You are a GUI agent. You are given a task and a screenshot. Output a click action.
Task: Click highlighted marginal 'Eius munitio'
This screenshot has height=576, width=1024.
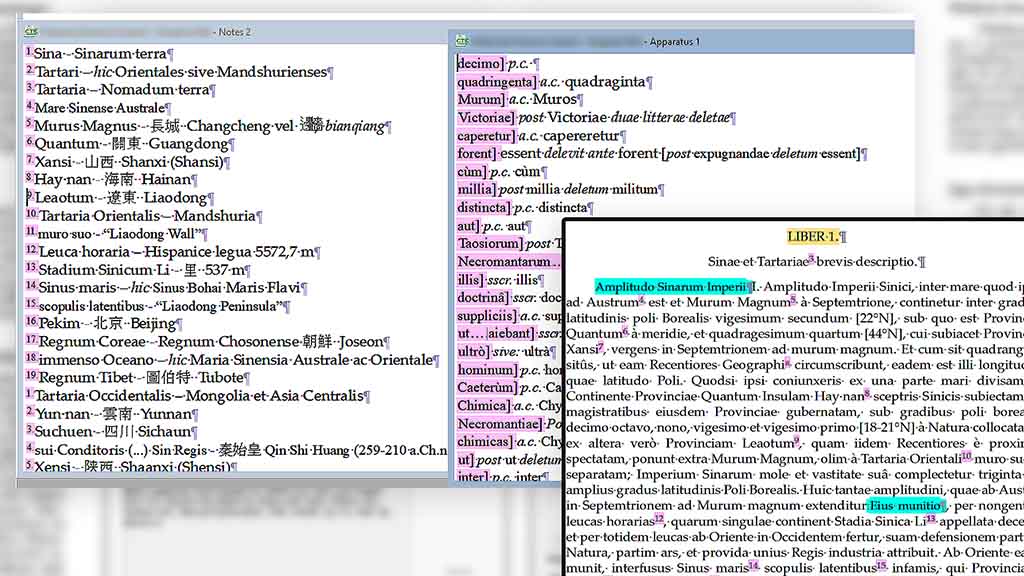coord(906,505)
